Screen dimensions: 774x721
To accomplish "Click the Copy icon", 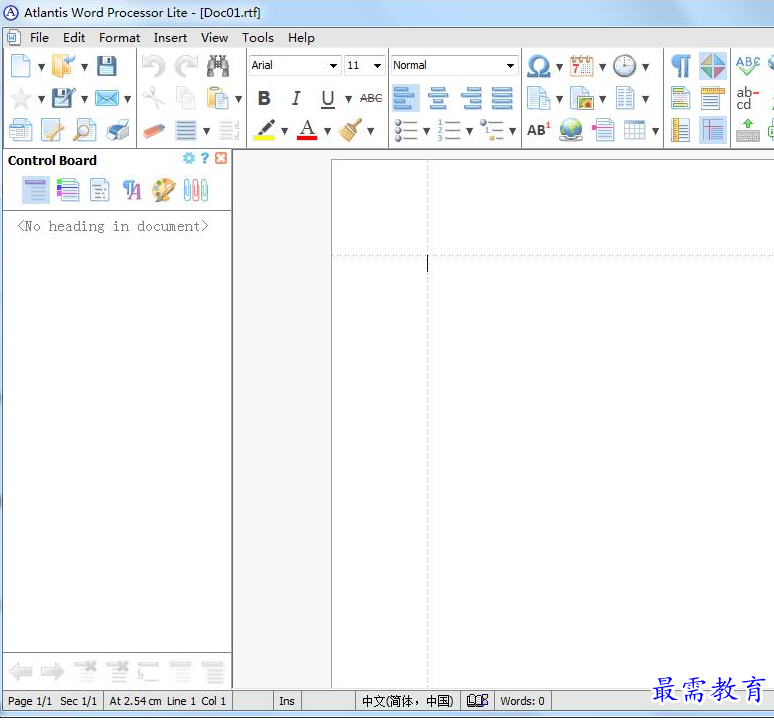I will click(x=186, y=98).
